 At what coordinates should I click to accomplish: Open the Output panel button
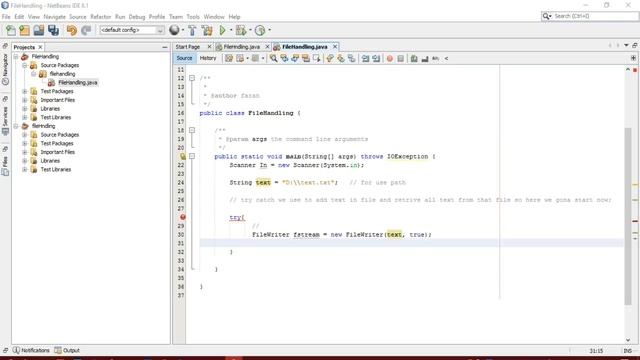point(67,350)
